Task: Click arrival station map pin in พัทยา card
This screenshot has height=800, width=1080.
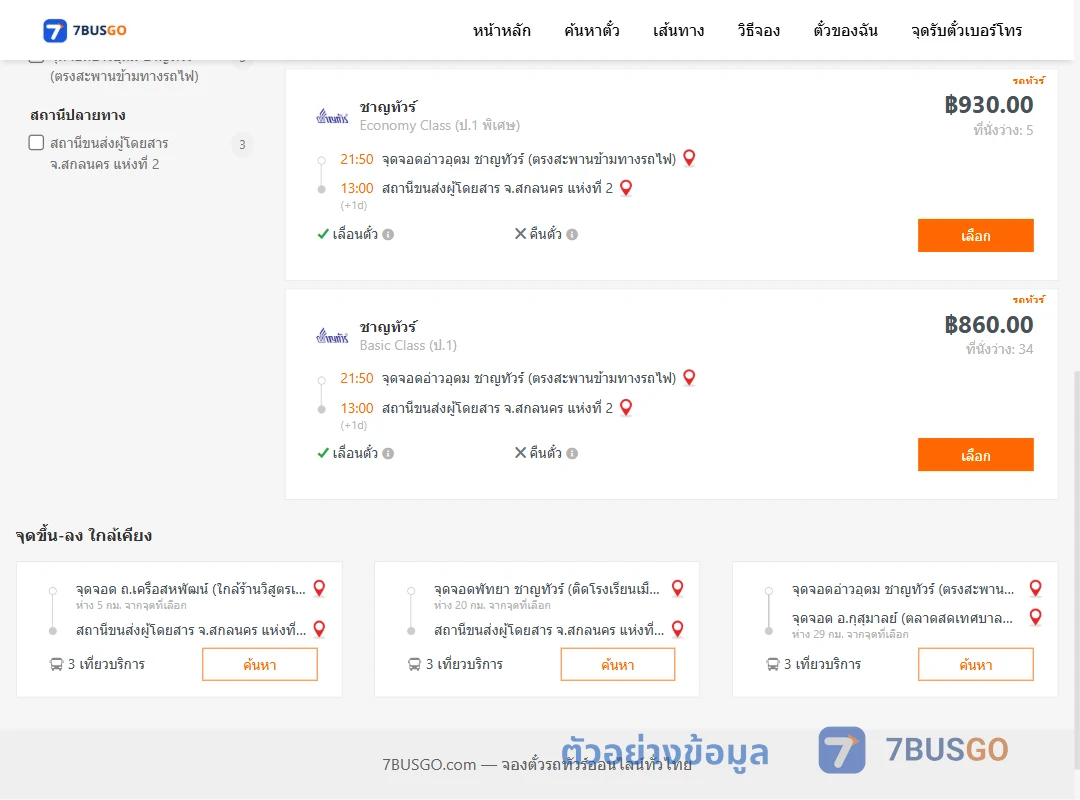Action: pyautogui.click(x=678, y=629)
